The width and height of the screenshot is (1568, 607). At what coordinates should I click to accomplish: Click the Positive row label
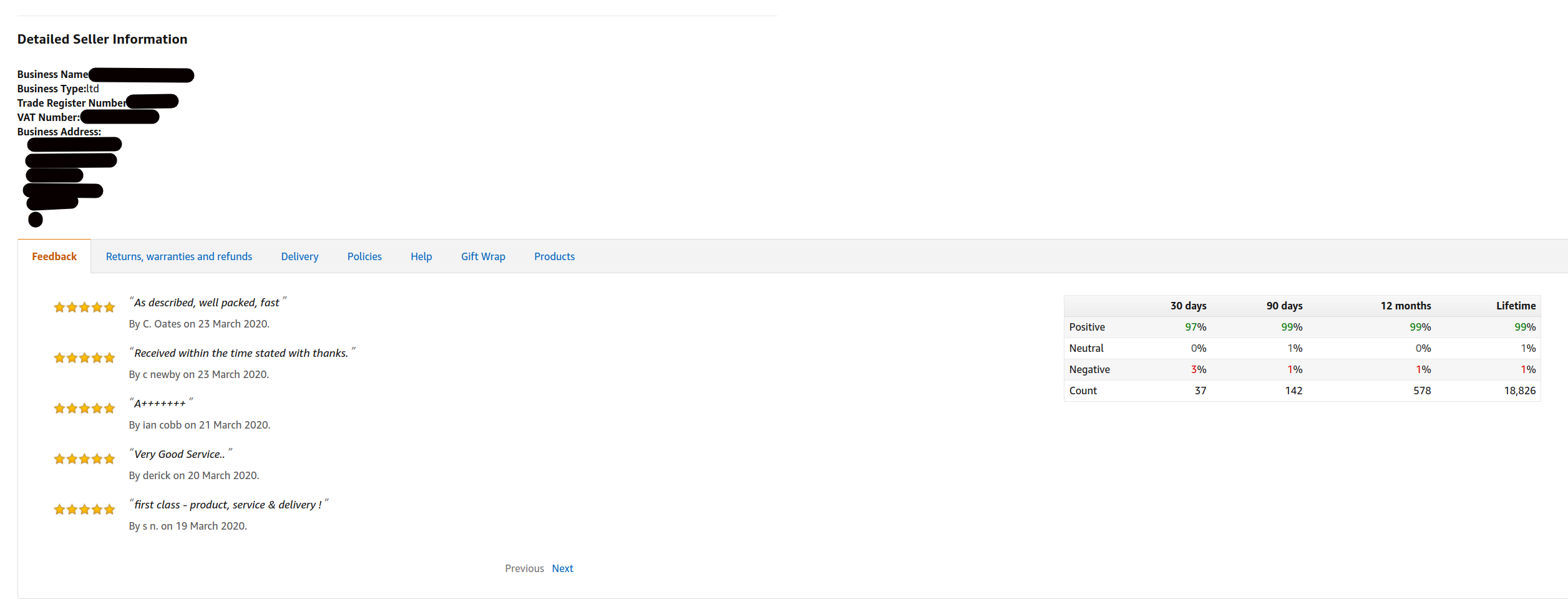(x=1087, y=327)
